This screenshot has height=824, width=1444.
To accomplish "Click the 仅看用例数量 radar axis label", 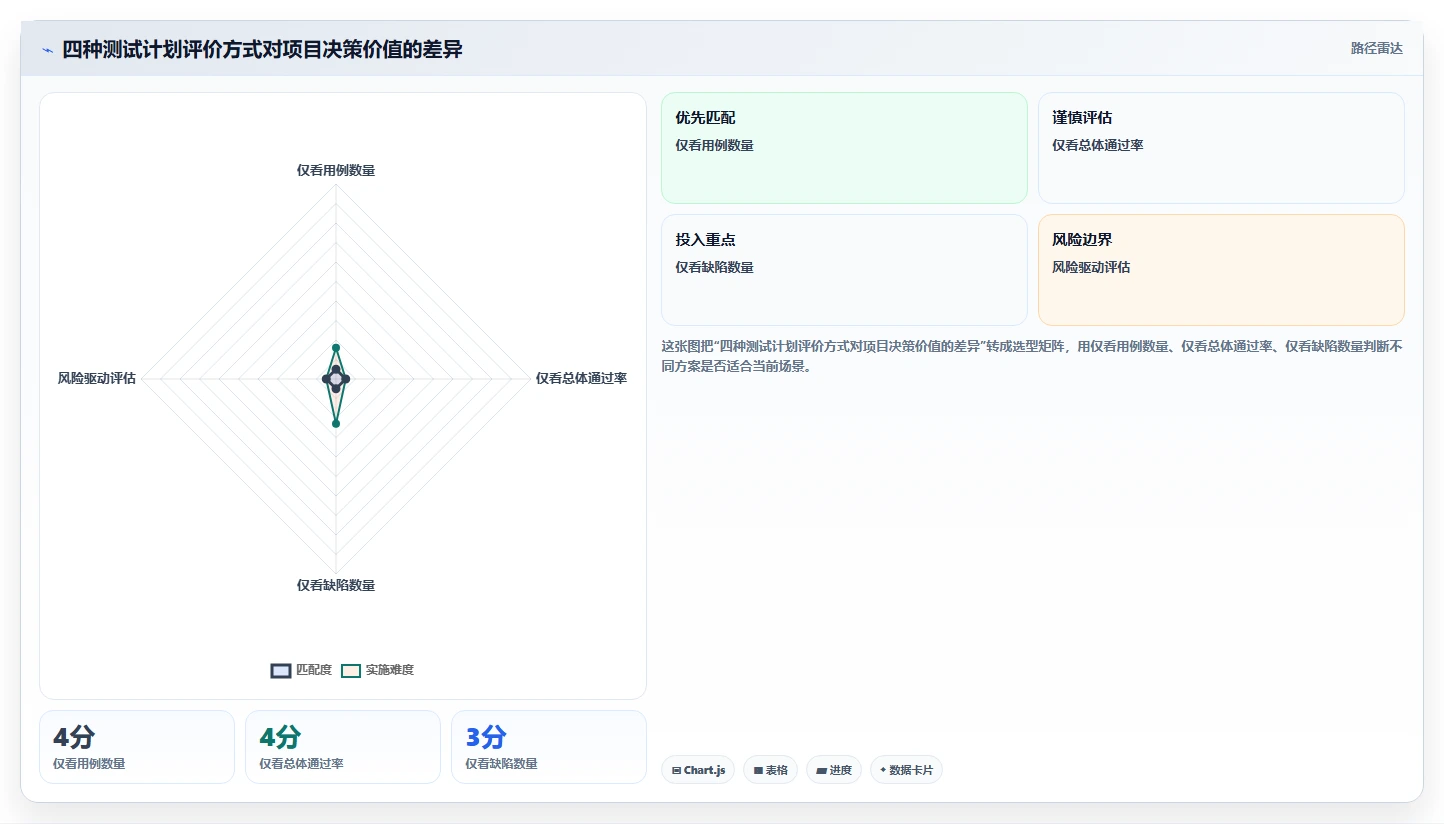I will tap(336, 171).
